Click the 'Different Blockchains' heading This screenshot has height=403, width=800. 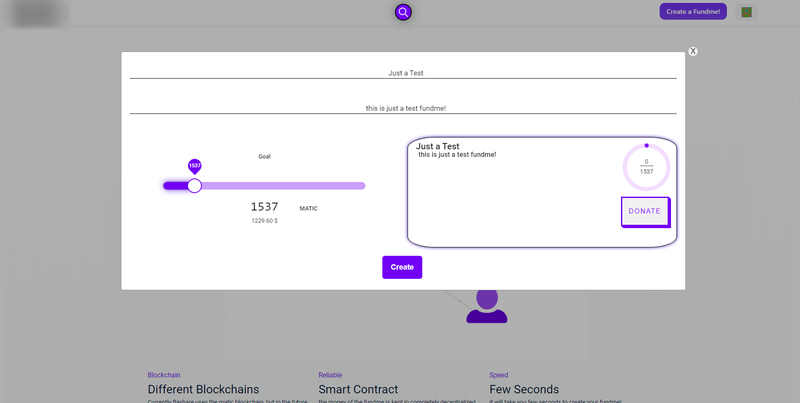203,389
